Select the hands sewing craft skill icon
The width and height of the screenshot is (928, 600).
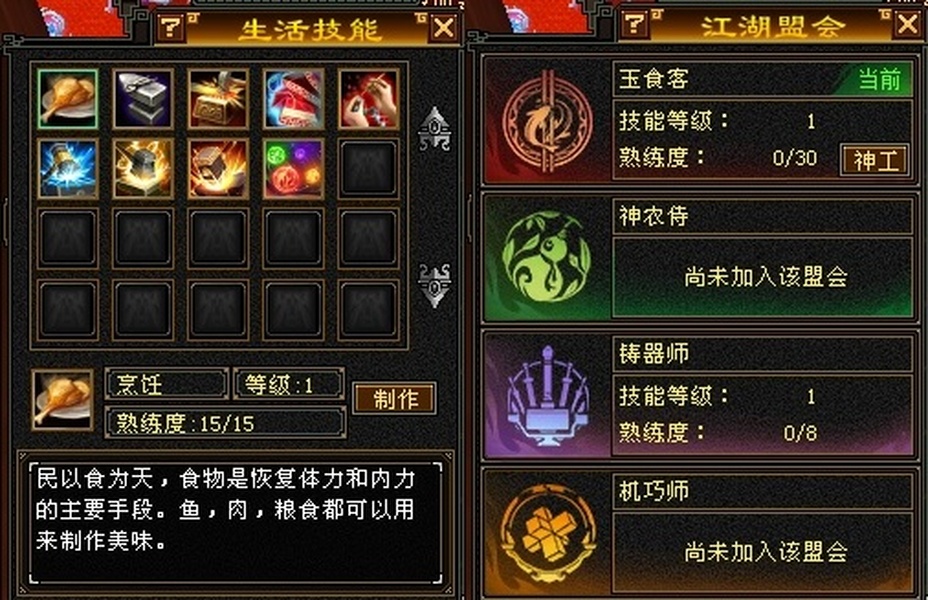[x=369, y=99]
